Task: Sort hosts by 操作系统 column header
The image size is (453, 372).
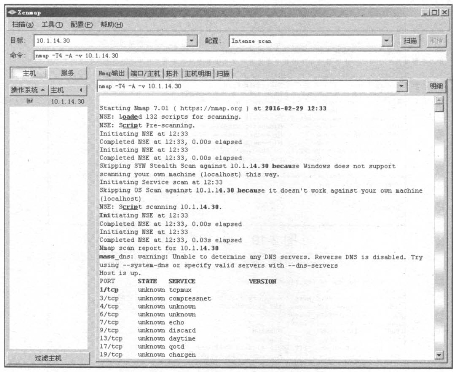Action: [x=29, y=90]
